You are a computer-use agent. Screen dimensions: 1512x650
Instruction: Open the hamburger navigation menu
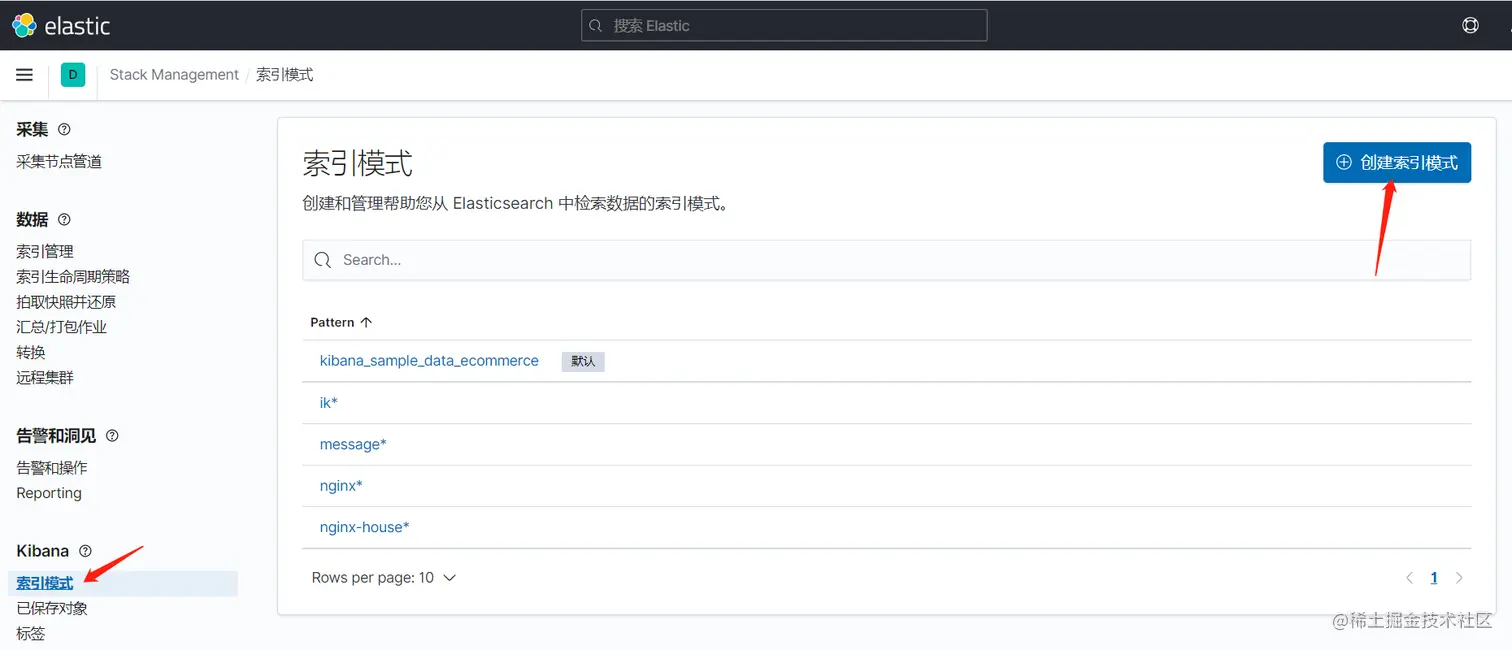(25, 75)
